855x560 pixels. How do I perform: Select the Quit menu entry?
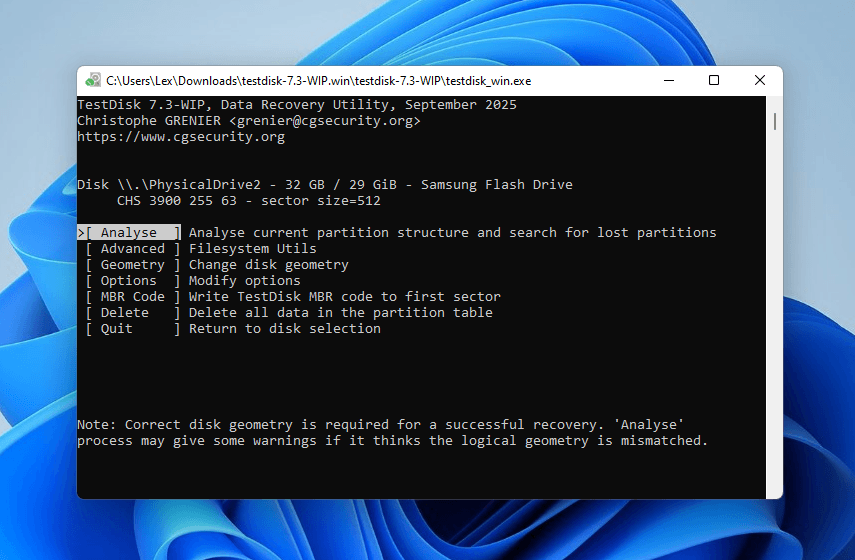pos(133,329)
